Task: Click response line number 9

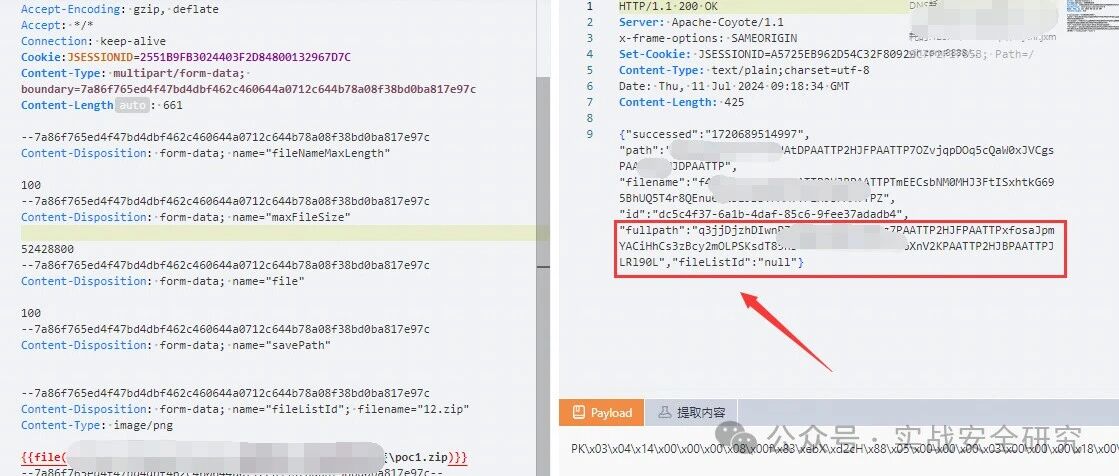Action: click(590, 134)
